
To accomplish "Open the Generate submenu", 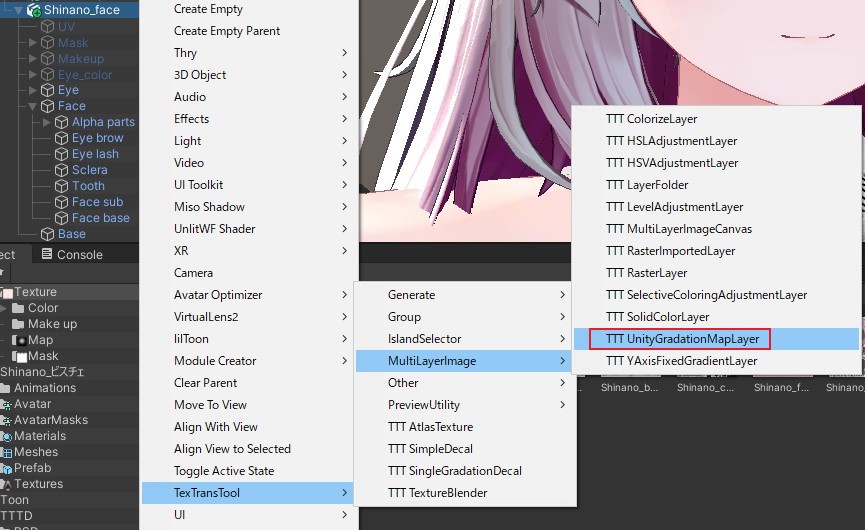I will [x=463, y=295].
